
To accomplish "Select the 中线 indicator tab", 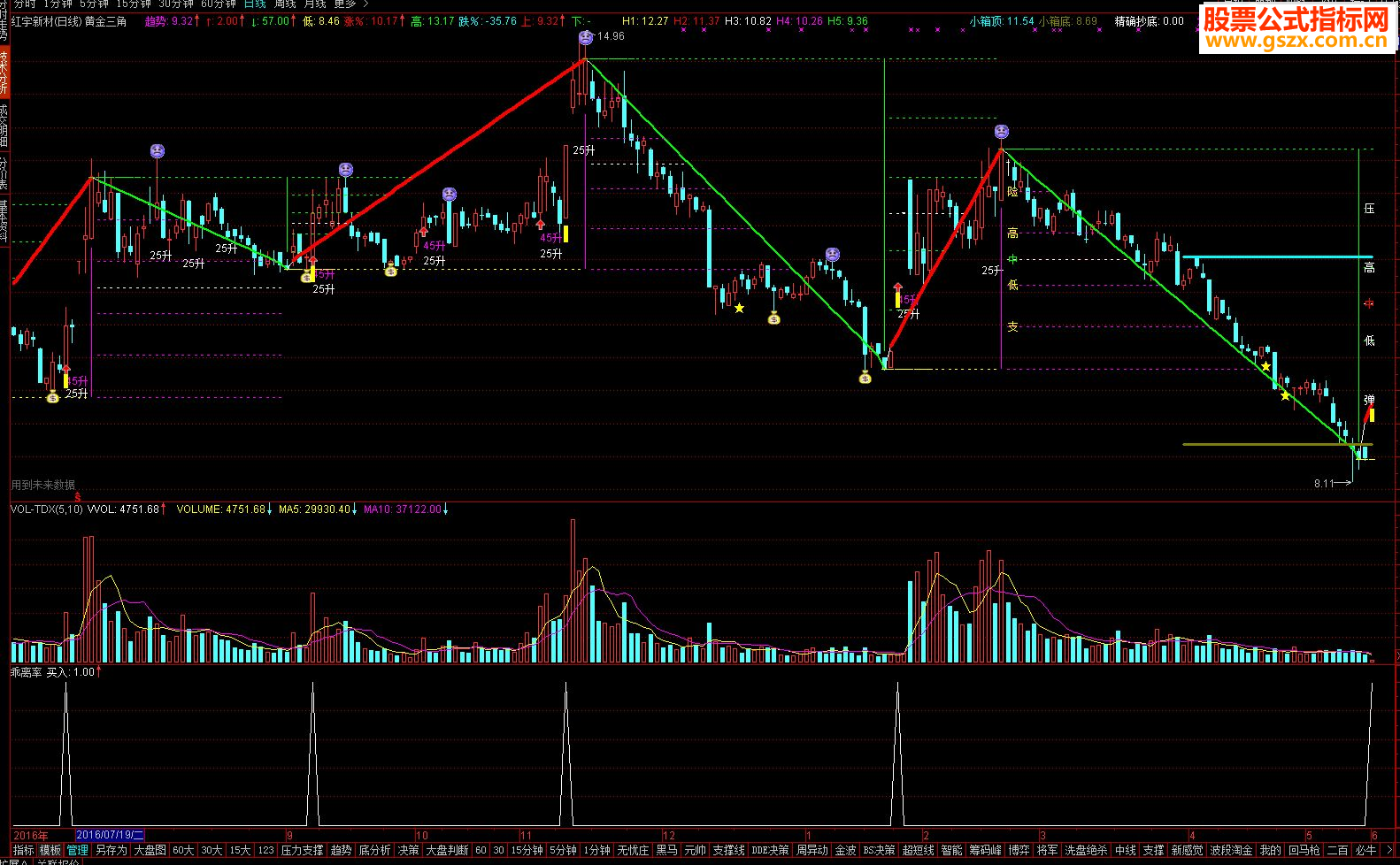I will click(x=1126, y=850).
